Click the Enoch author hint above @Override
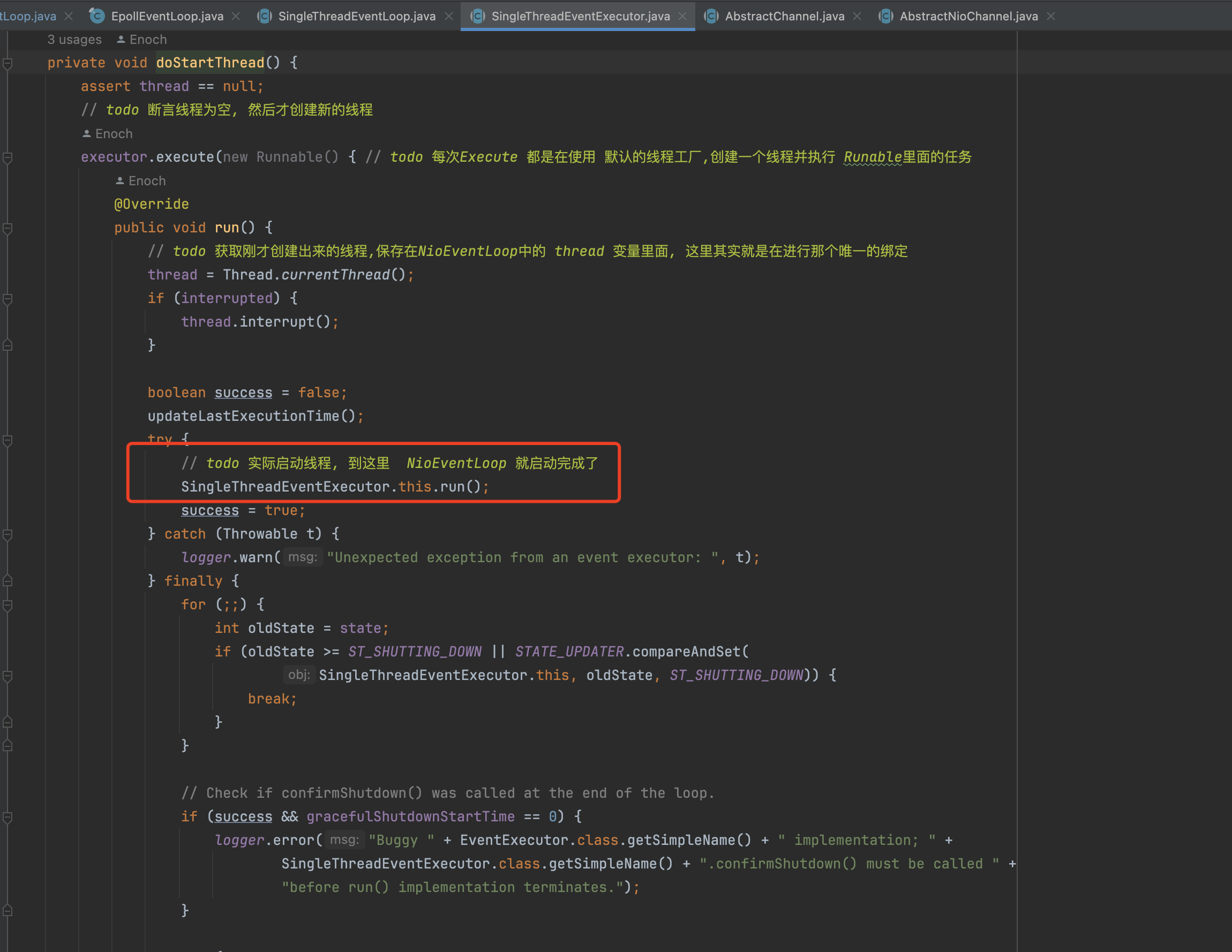The width and height of the screenshot is (1232, 952). pos(147,181)
